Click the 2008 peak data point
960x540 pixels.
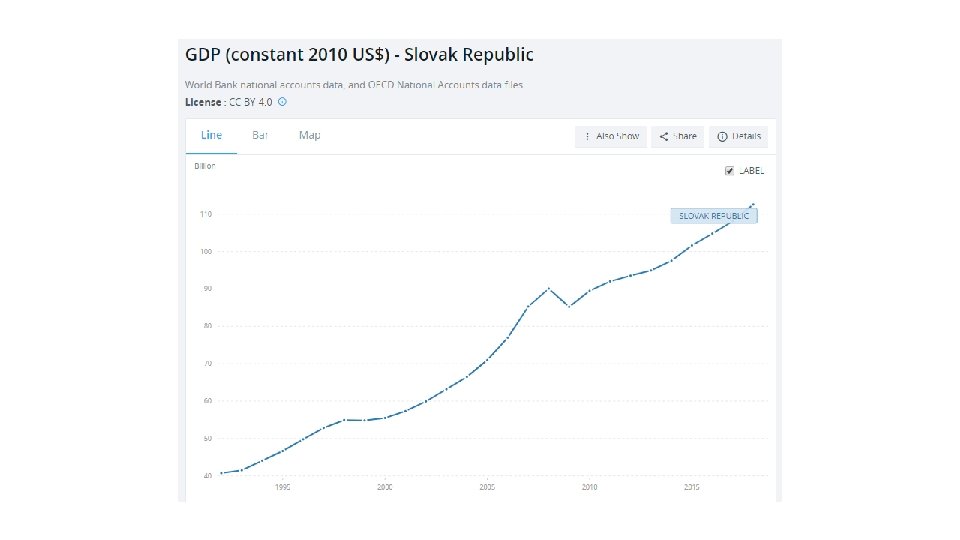(548, 288)
